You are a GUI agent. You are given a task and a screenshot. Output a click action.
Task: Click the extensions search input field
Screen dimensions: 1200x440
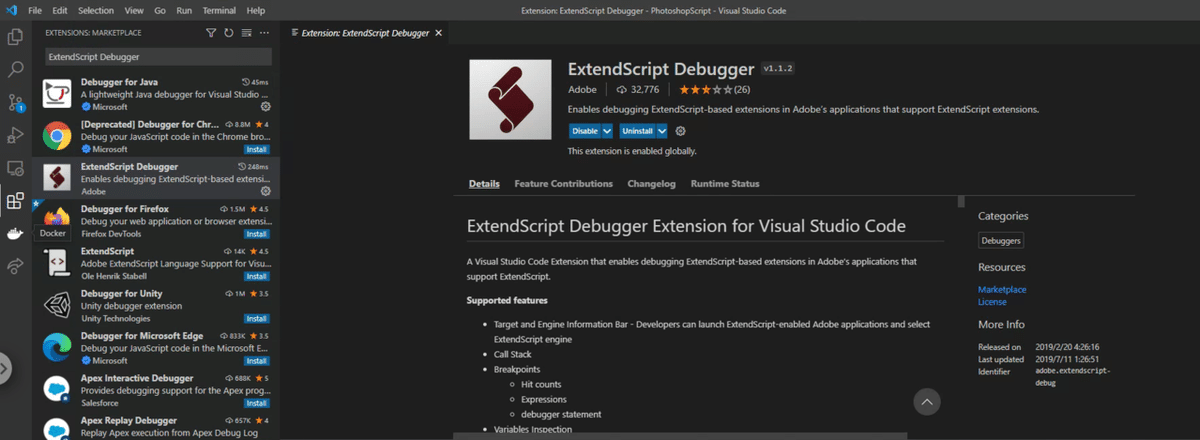[159, 57]
